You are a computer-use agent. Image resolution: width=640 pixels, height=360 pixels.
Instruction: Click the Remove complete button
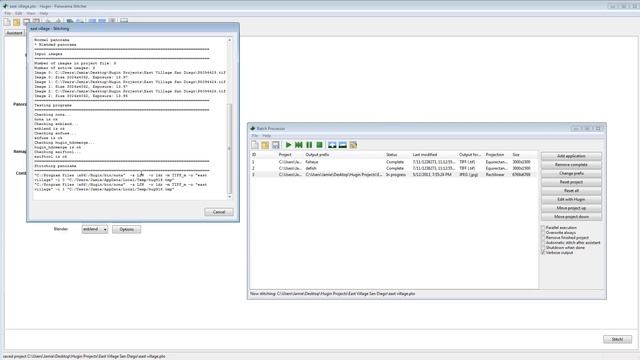coord(571,165)
